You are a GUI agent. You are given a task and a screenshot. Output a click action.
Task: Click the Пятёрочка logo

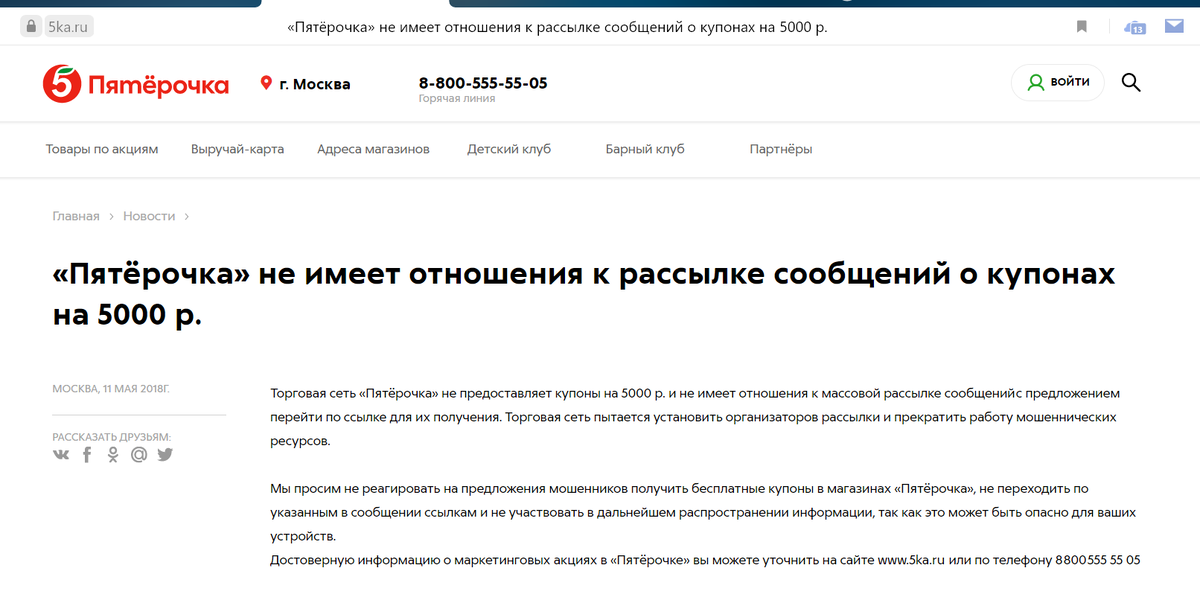(136, 84)
